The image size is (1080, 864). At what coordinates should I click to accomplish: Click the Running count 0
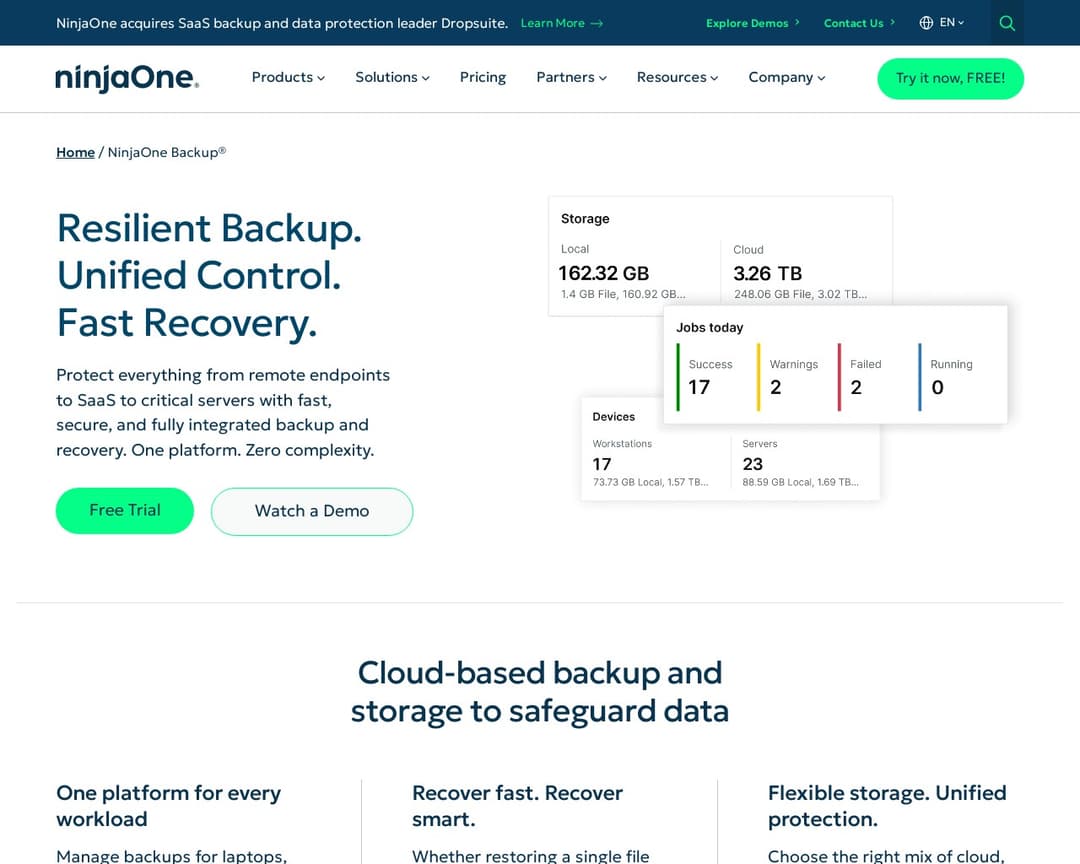point(937,387)
